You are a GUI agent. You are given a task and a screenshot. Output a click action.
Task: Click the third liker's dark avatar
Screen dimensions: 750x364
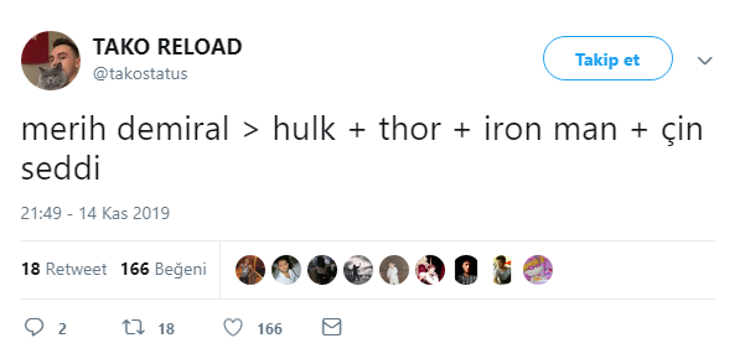pos(322,270)
